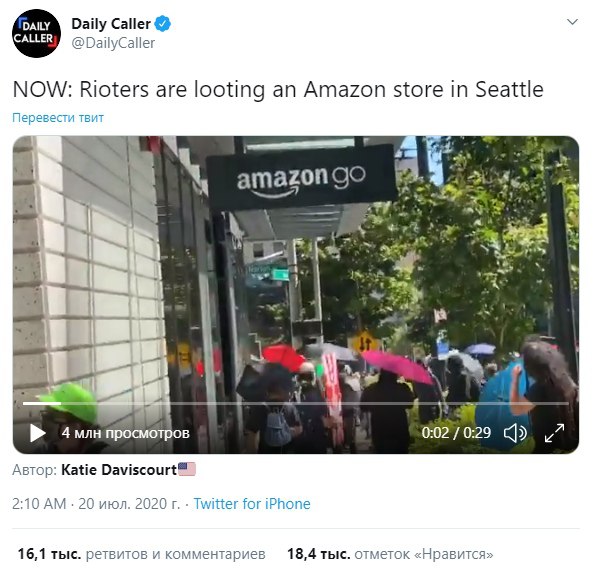Mute the video using the speaker icon

[x=515, y=433]
